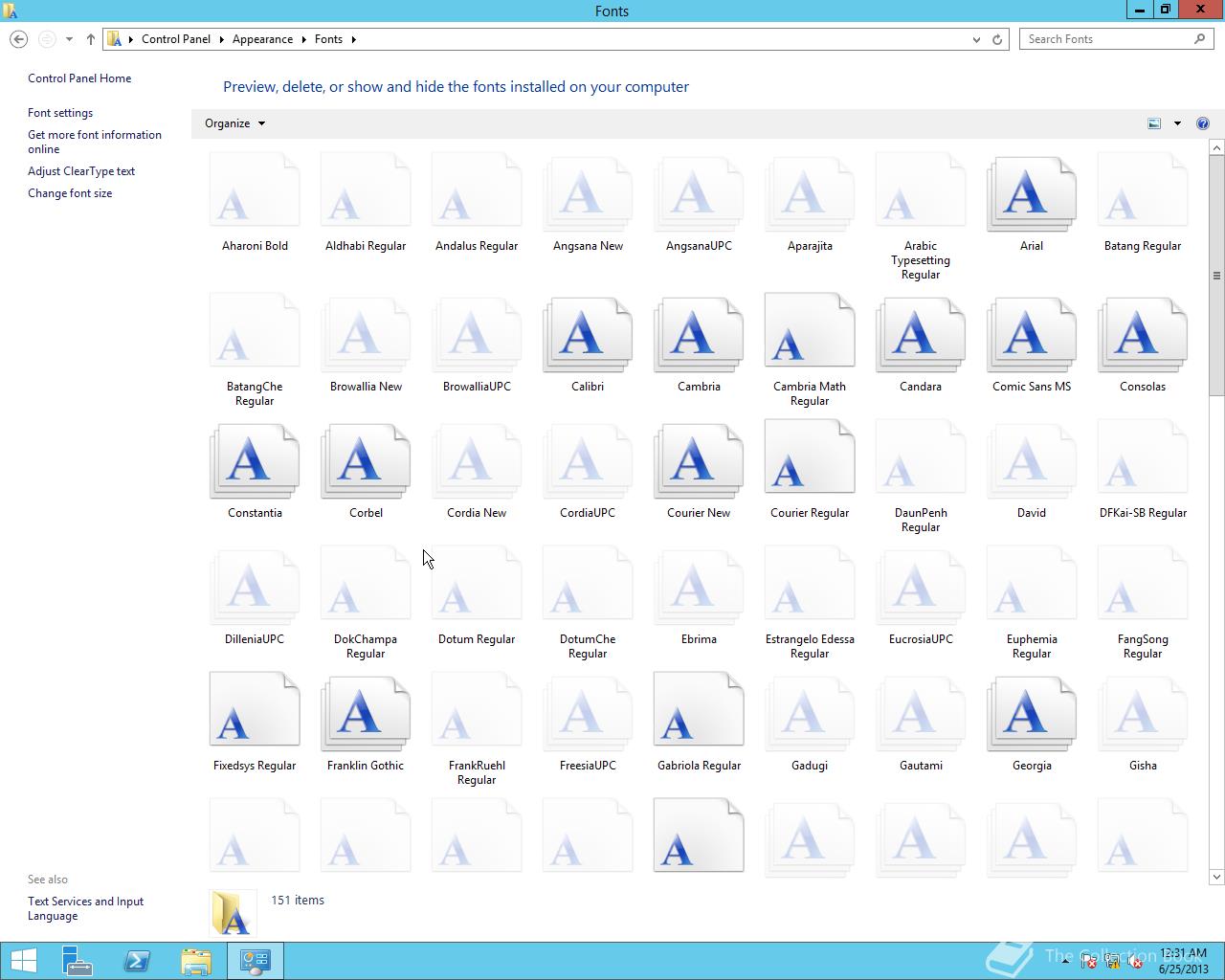Expand the chevron after Fonts breadcrumb
This screenshot has height=980, width=1225.
(353, 39)
